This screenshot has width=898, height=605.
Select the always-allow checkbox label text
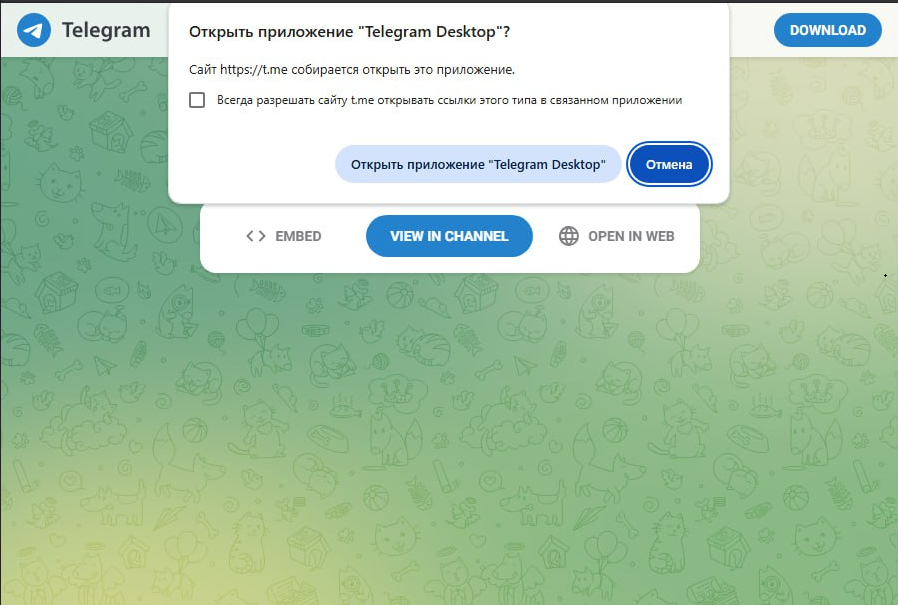tap(450, 100)
